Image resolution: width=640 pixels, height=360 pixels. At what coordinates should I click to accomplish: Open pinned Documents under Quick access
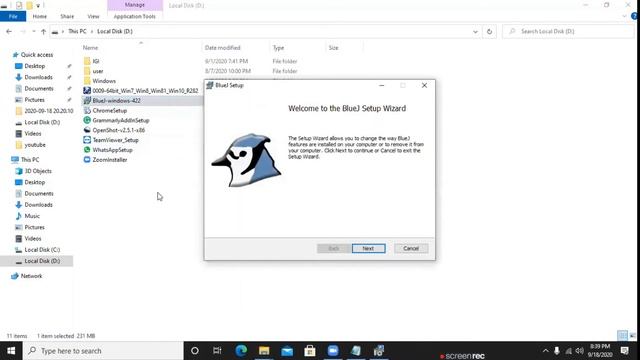click(39, 89)
